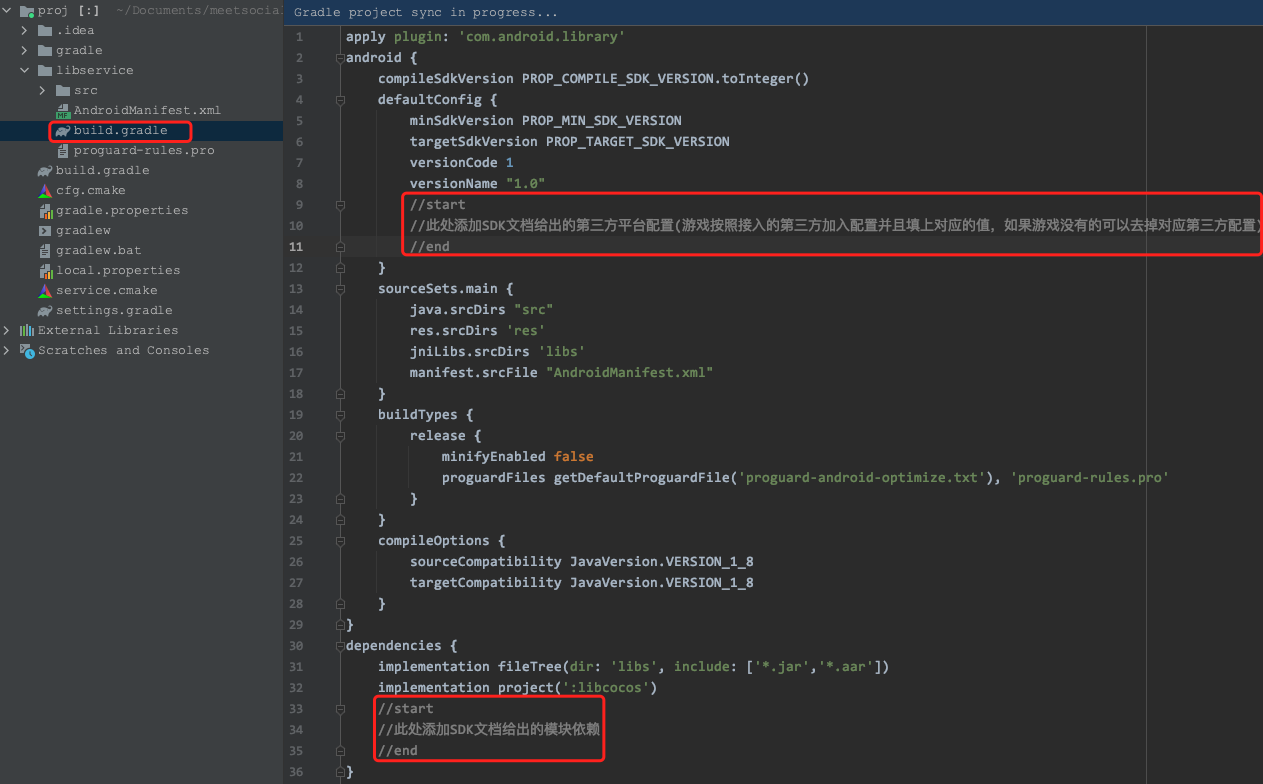Image resolution: width=1263 pixels, height=784 pixels.
Task: Open the build.gradle listed above cfg.cmake
Action: [x=103, y=170]
